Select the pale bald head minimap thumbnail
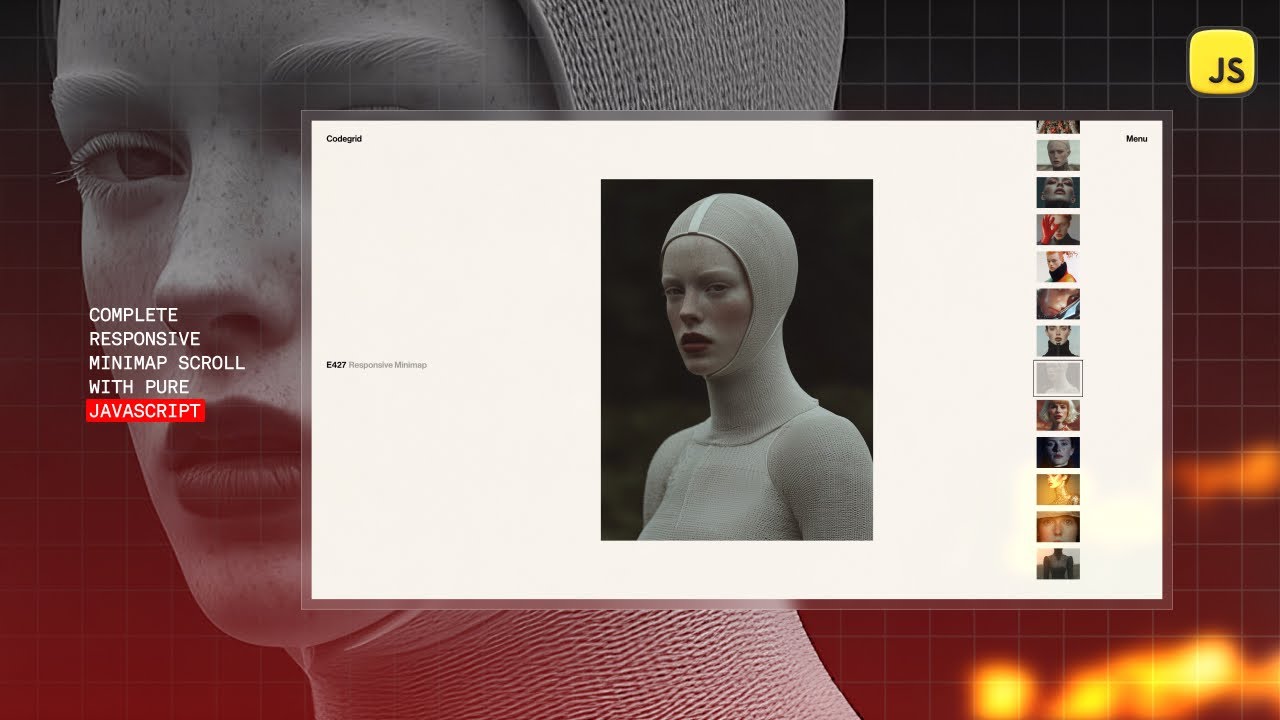The width and height of the screenshot is (1280, 720). tap(1058, 156)
